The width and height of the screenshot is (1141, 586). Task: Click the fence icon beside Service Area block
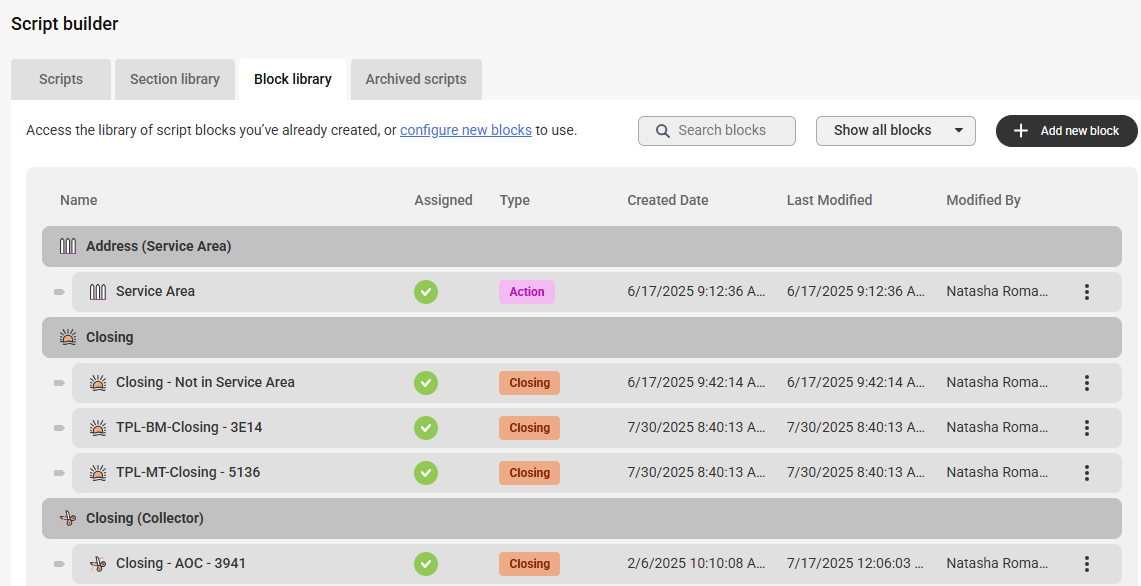tap(98, 292)
